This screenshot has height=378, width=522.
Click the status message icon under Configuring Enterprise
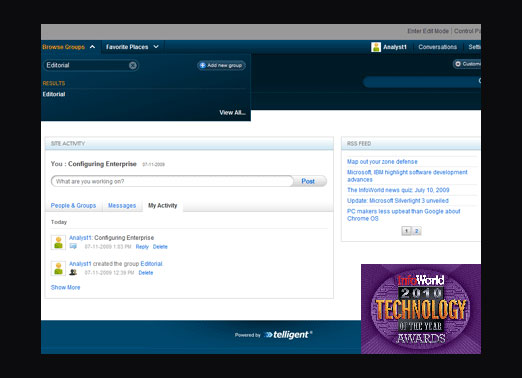[73, 246]
